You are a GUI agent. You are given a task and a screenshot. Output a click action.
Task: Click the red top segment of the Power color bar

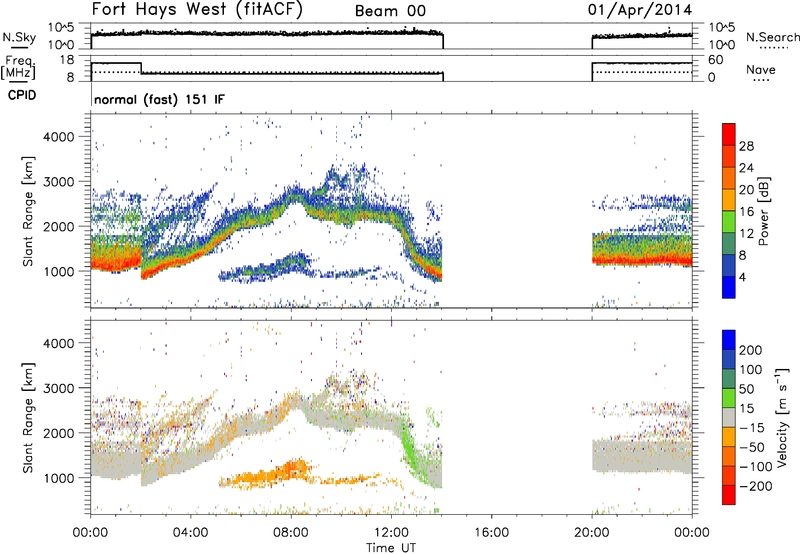[729, 135]
